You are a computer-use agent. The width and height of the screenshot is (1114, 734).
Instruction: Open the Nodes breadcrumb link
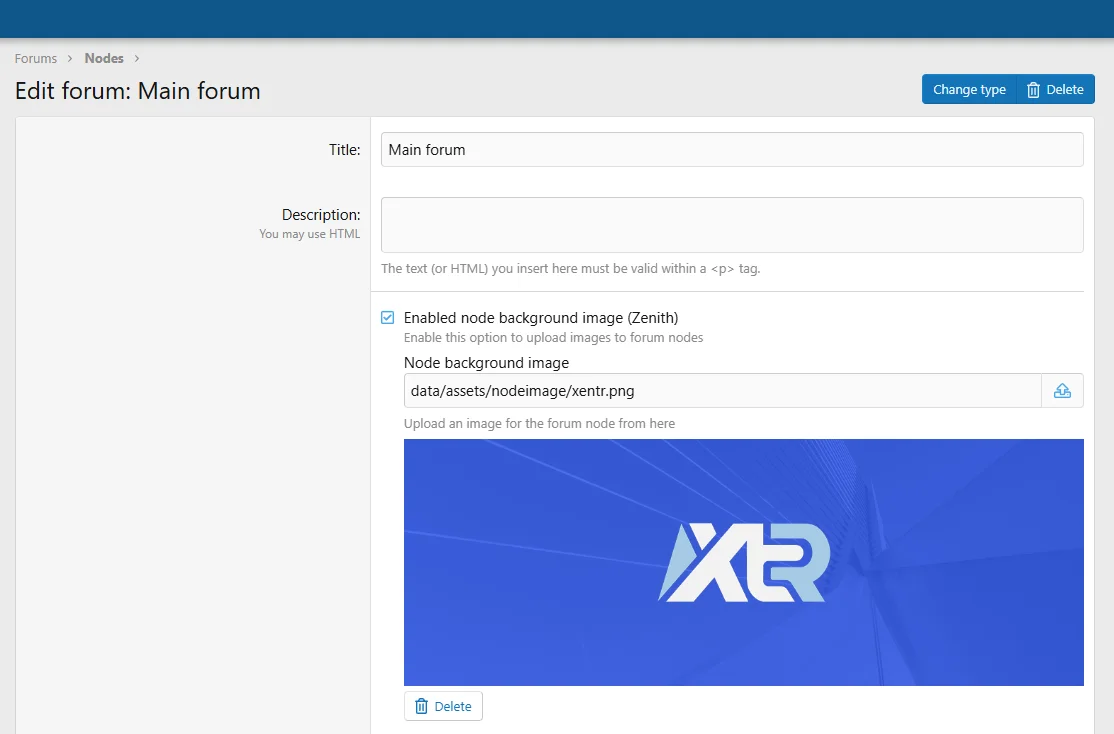tap(104, 58)
